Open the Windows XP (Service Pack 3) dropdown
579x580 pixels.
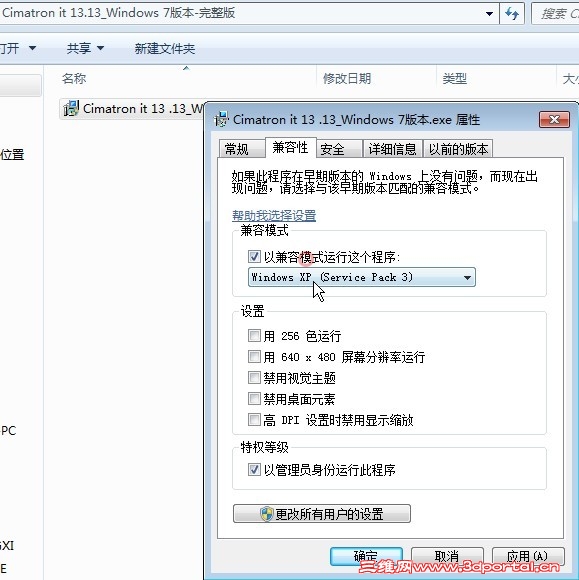point(361,277)
